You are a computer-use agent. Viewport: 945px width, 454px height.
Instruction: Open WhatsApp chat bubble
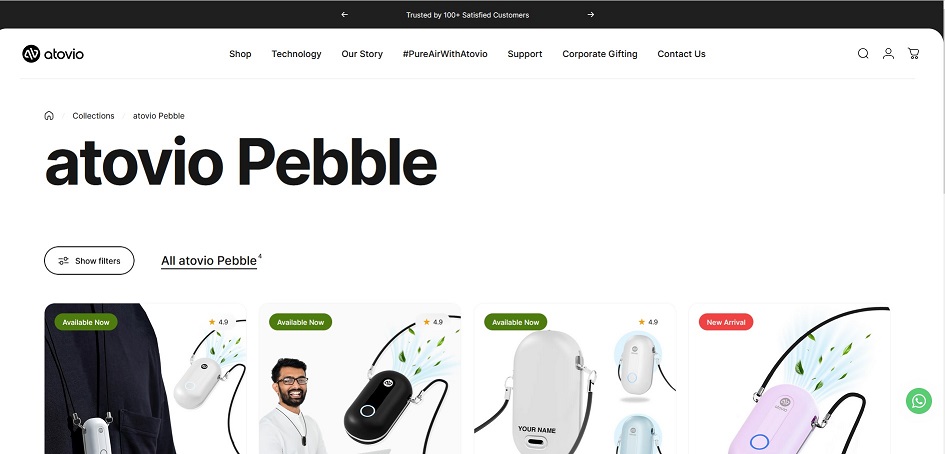point(918,401)
